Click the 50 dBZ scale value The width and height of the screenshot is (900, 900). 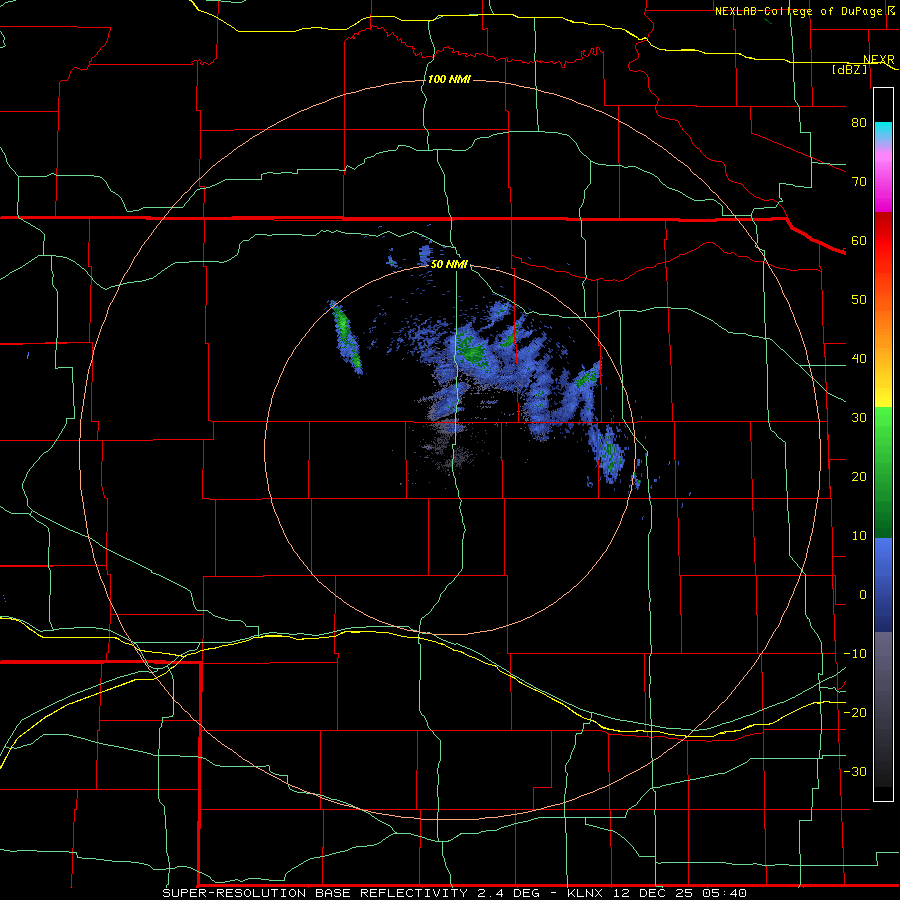pyautogui.click(x=859, y=300)
